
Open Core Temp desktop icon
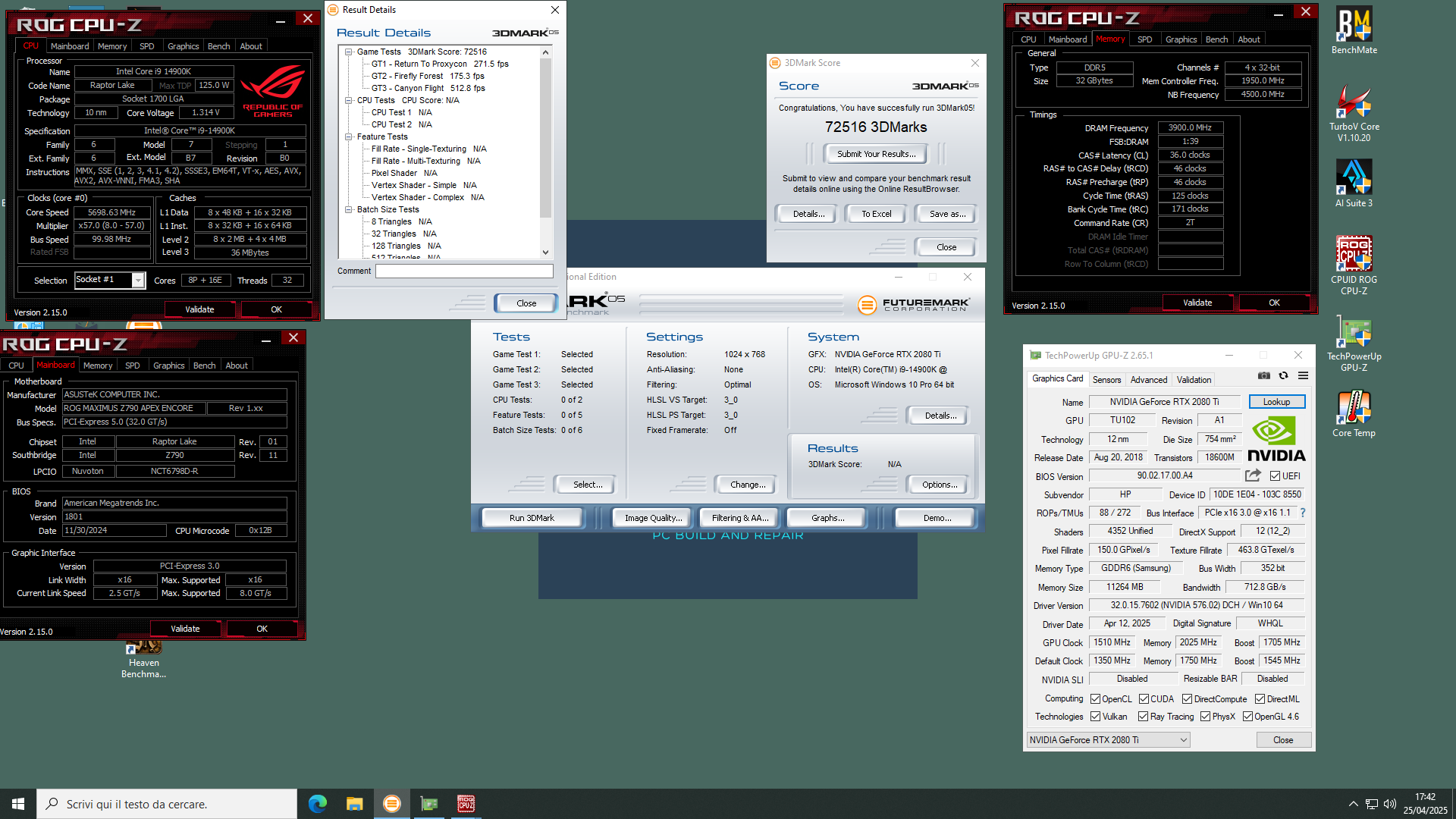coord(1354,413)
